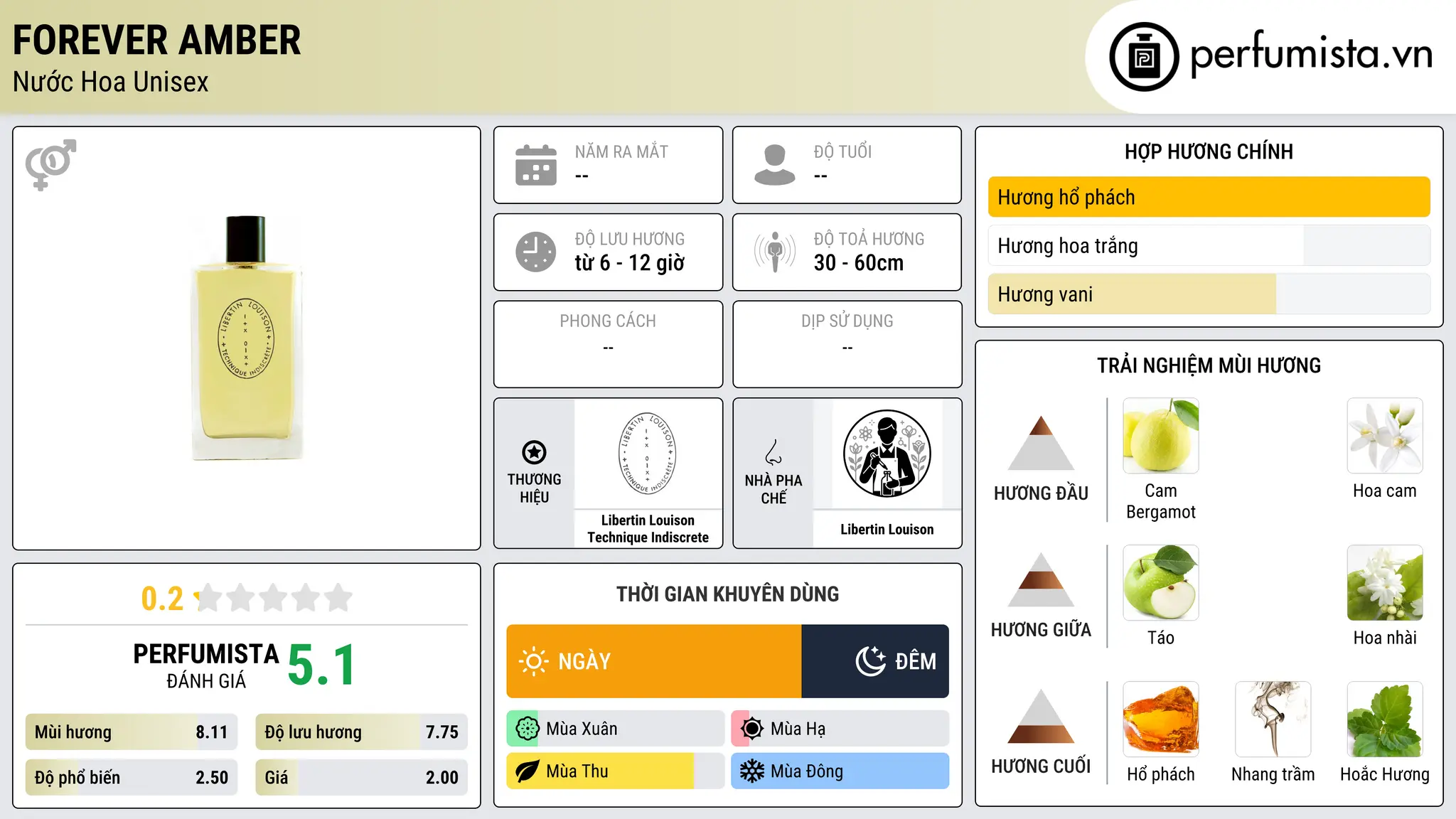Image resolution: width=1456 pixels, height=819 pixels.
Task: Click the Cam Bergamot note image
Action: pyautogui.click(x=1161, y=436)
